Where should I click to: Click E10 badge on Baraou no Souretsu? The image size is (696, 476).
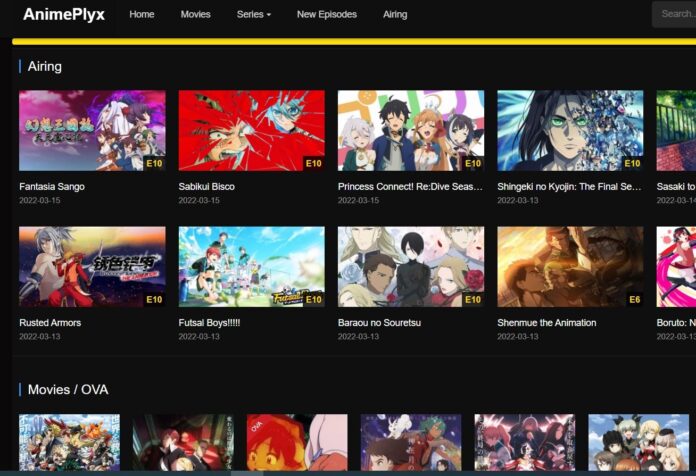pyautogui.click(x=473, y=300)
